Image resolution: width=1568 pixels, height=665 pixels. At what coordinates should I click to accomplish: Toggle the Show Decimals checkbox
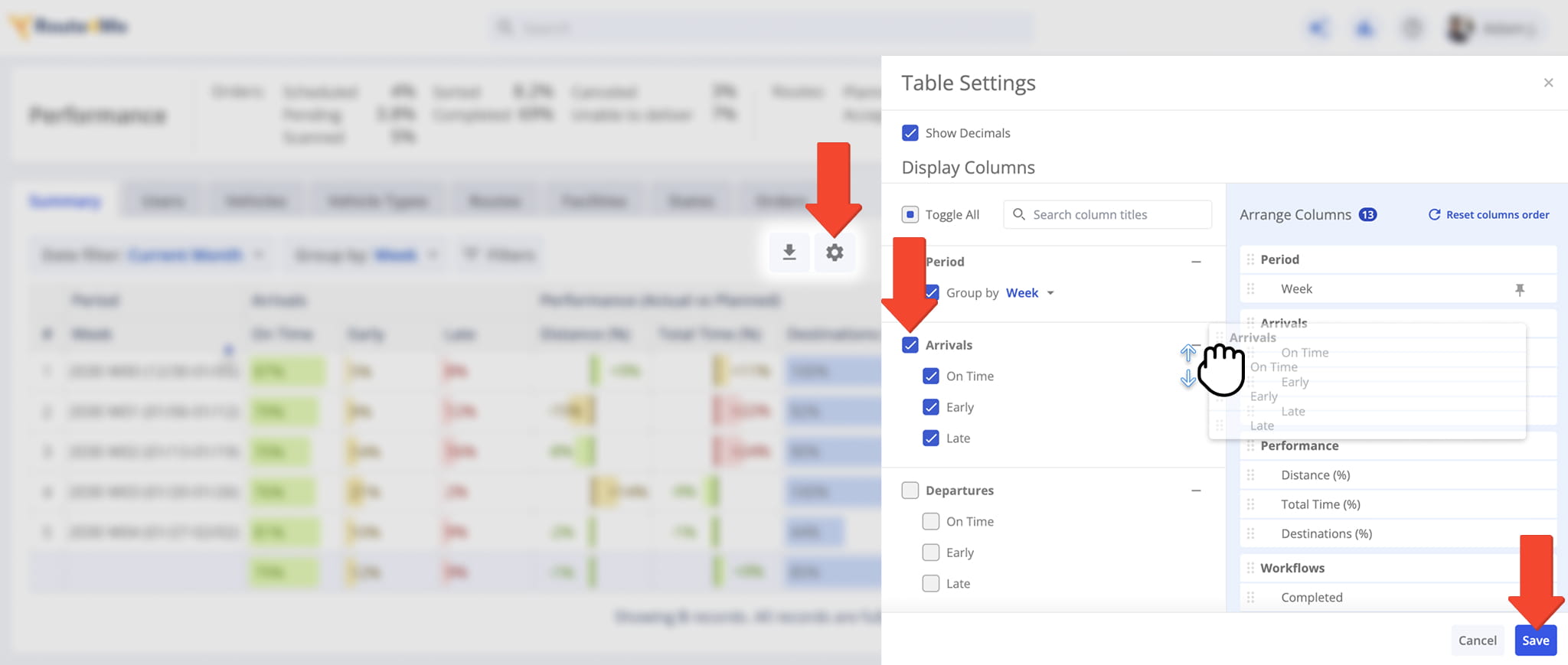click(910, 133)
